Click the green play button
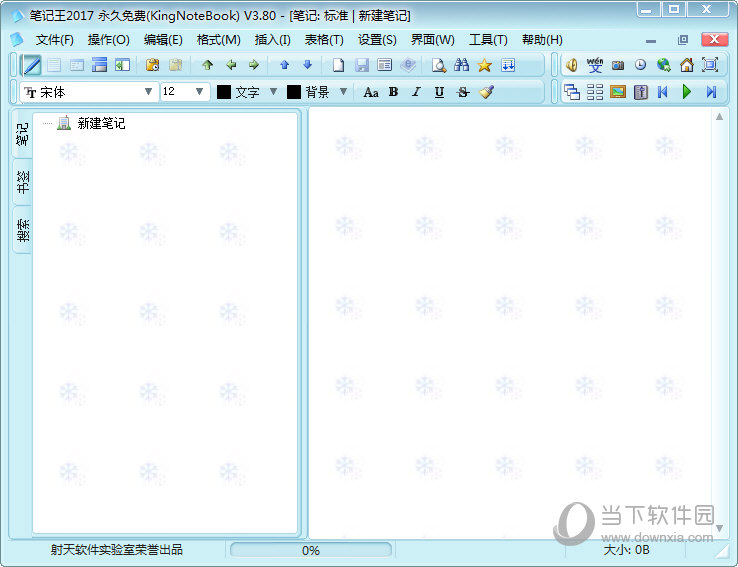 687,92
